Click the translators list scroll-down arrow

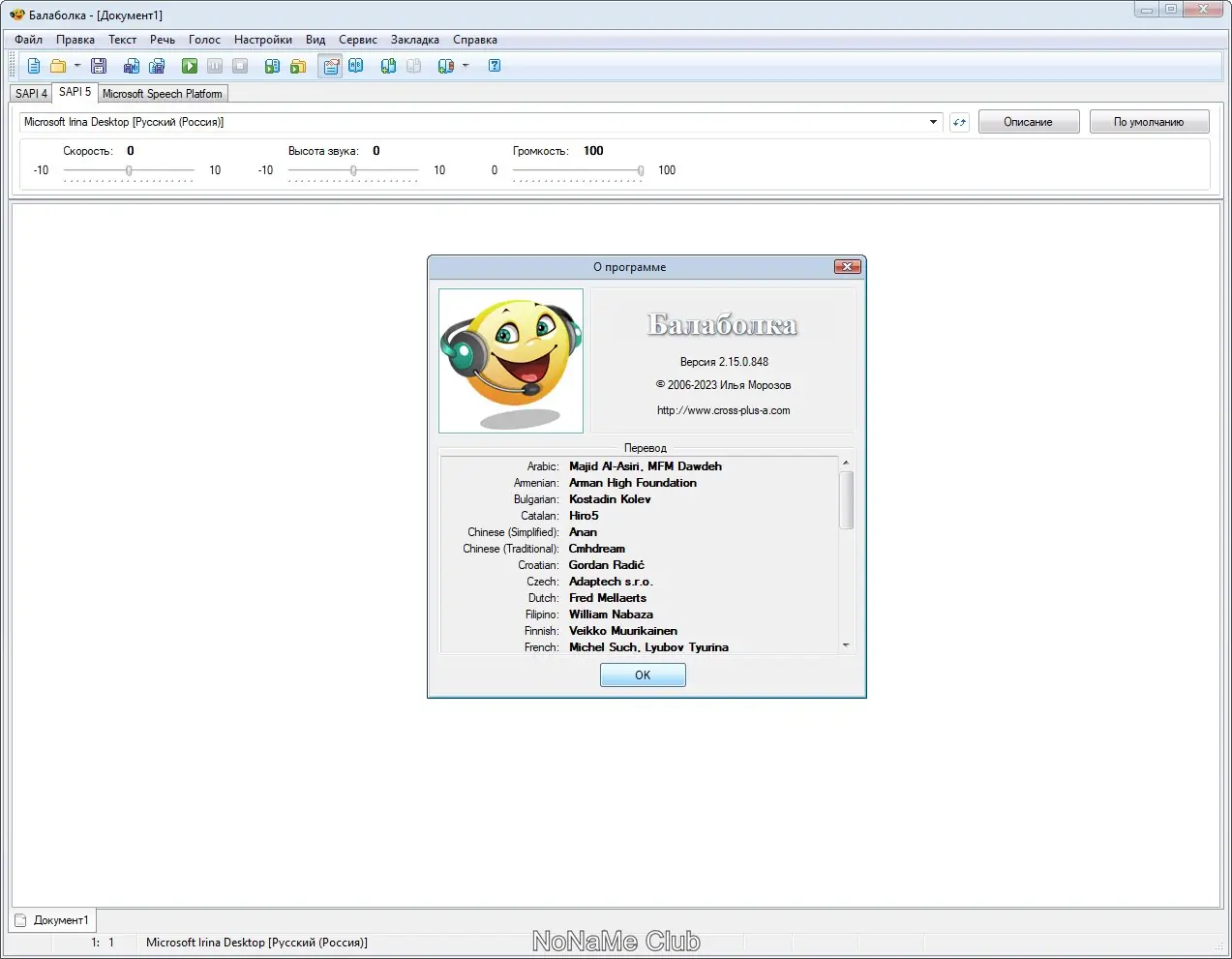click(x=846, y=644)
